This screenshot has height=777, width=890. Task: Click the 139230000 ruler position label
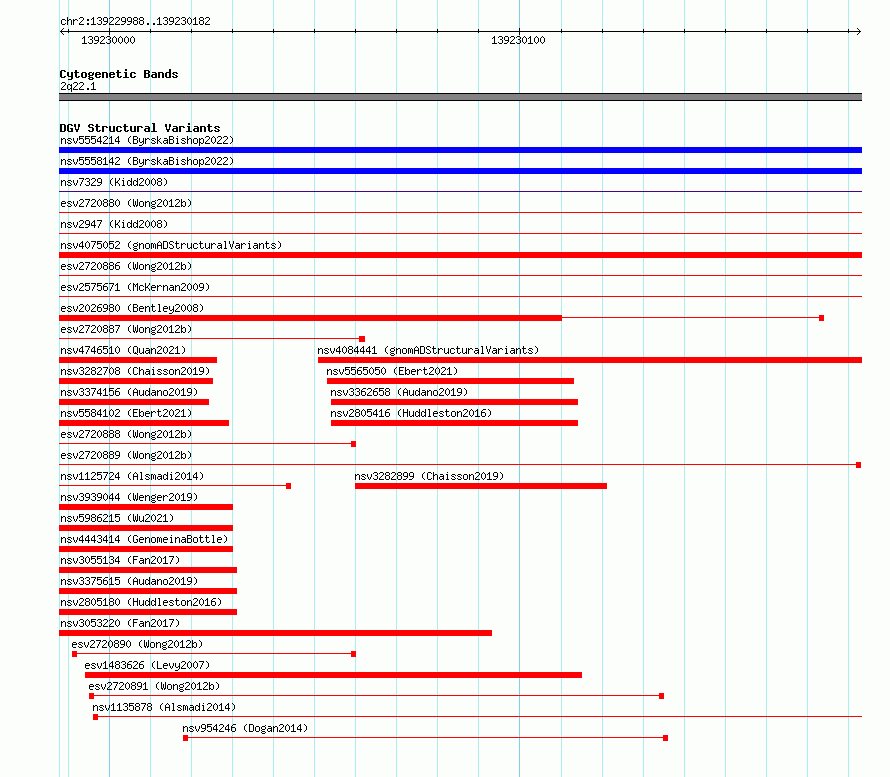[x=108, y=40]
